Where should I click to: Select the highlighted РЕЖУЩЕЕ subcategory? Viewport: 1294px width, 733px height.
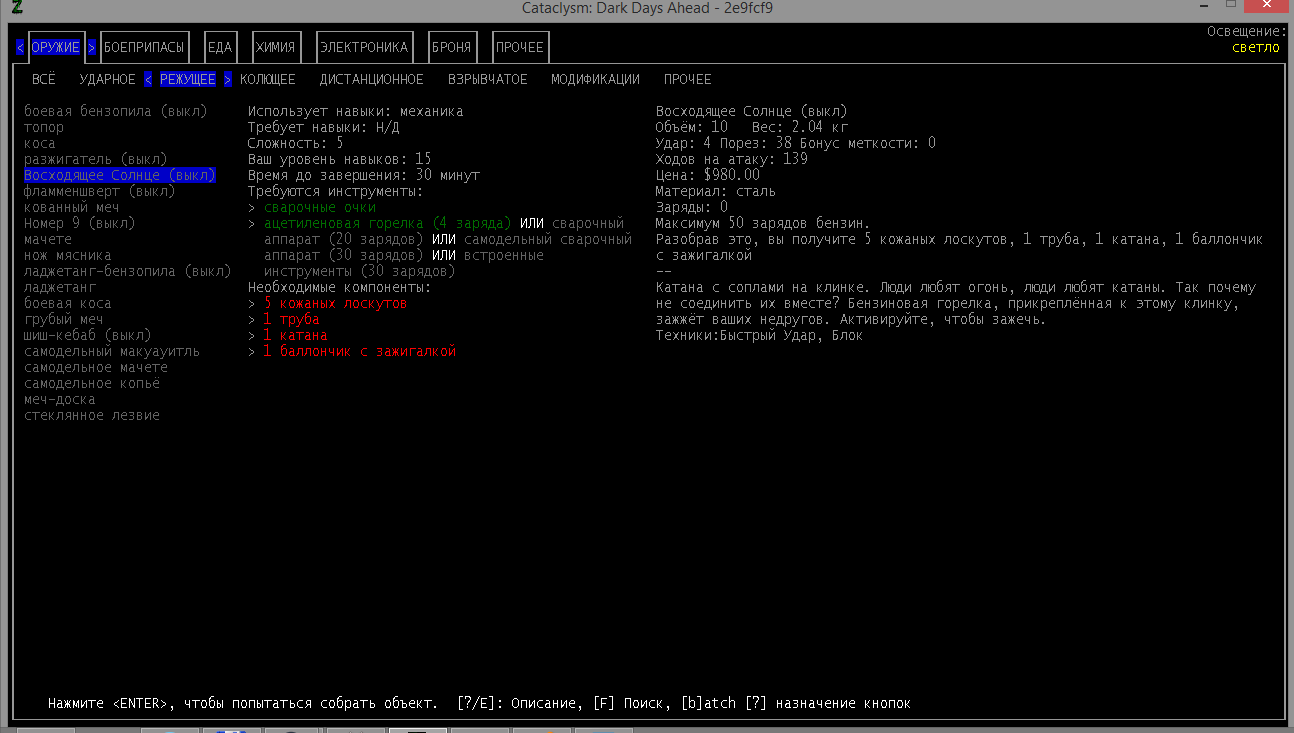coord(188,79)
